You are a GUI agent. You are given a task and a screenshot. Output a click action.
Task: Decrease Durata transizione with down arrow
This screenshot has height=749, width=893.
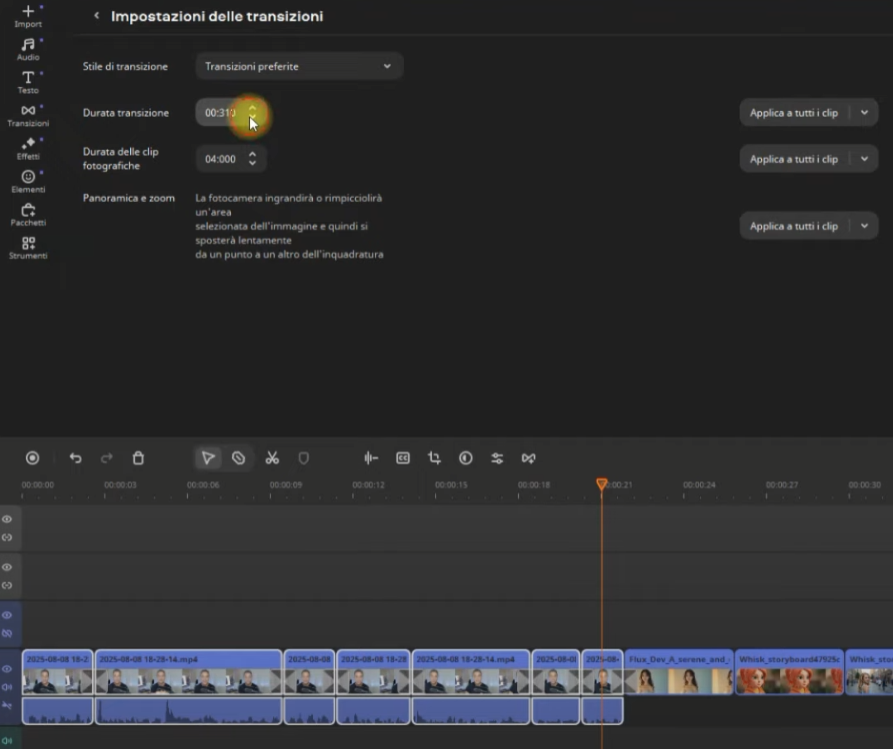(252, 118)
